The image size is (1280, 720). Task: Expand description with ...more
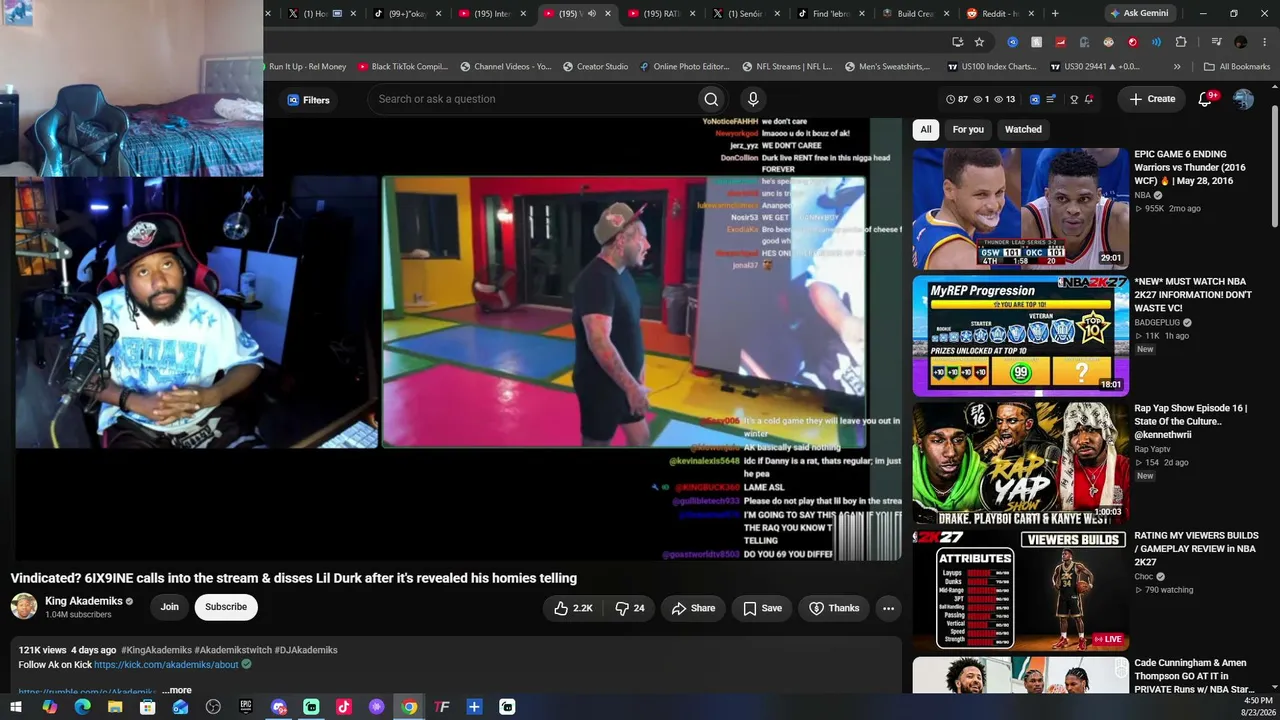(177, 690)
